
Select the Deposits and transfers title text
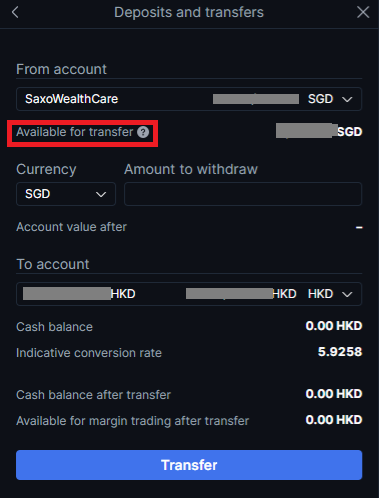point(189,13)
